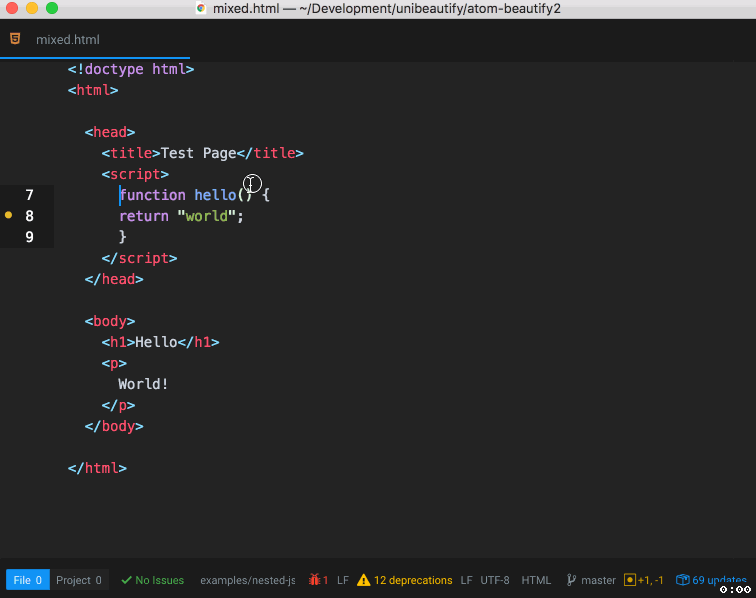Click the Test Page title text
The image size is (756, 598).
[x=198, y=153]
